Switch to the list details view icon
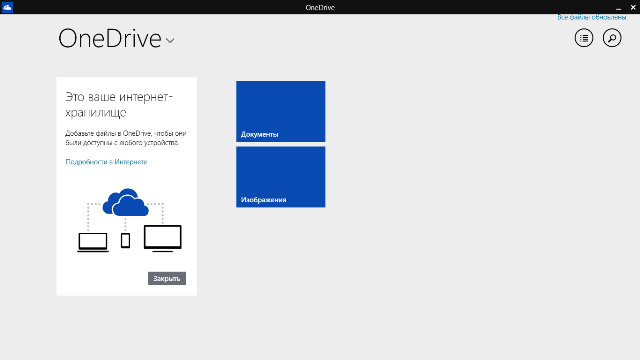Image resolution: width=640 pixels, height=360 pixels. (584, 38)
